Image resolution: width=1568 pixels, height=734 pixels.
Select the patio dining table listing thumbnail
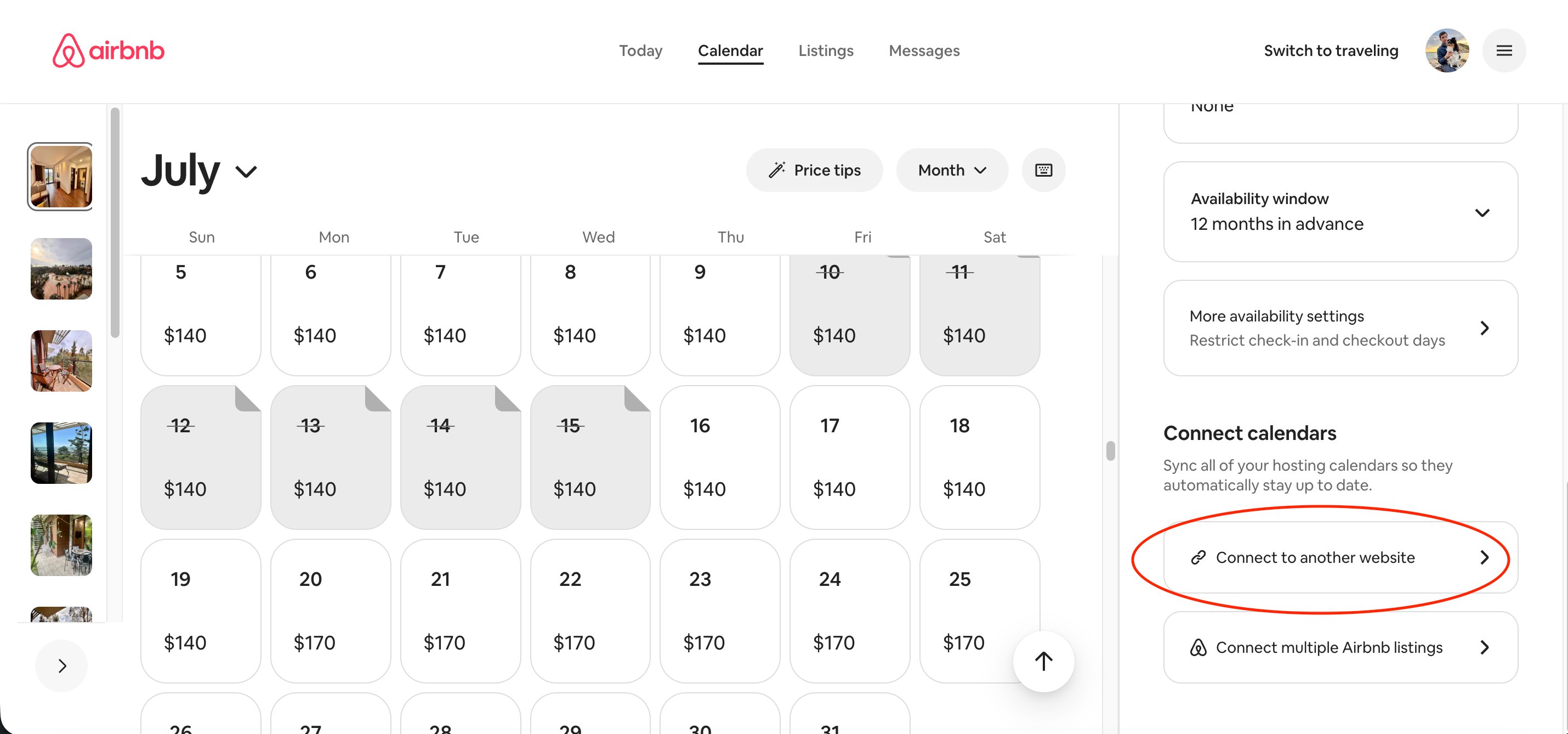coord(61,545)
